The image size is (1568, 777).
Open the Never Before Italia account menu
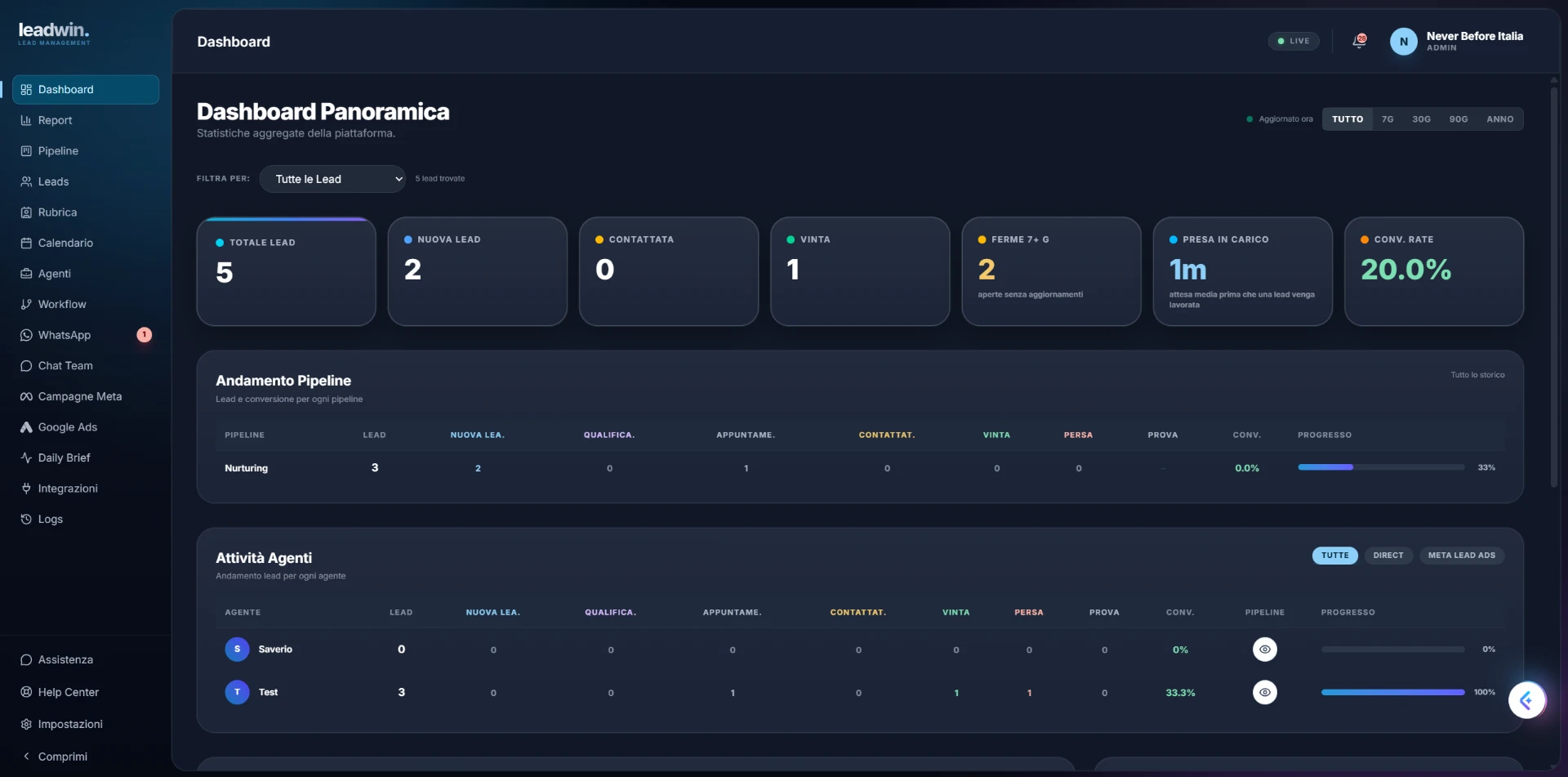point(1457,41)
